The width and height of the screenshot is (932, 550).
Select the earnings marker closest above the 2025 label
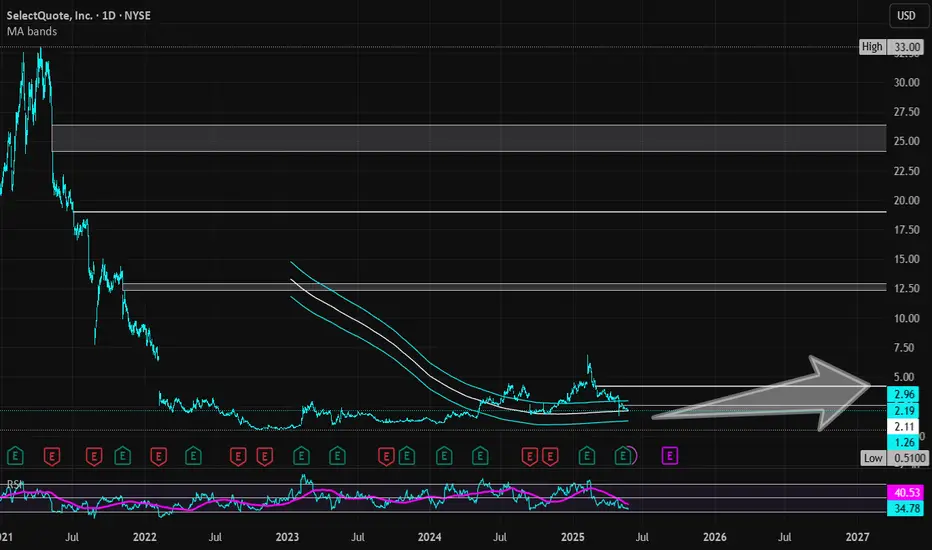[x=587, y=456]
